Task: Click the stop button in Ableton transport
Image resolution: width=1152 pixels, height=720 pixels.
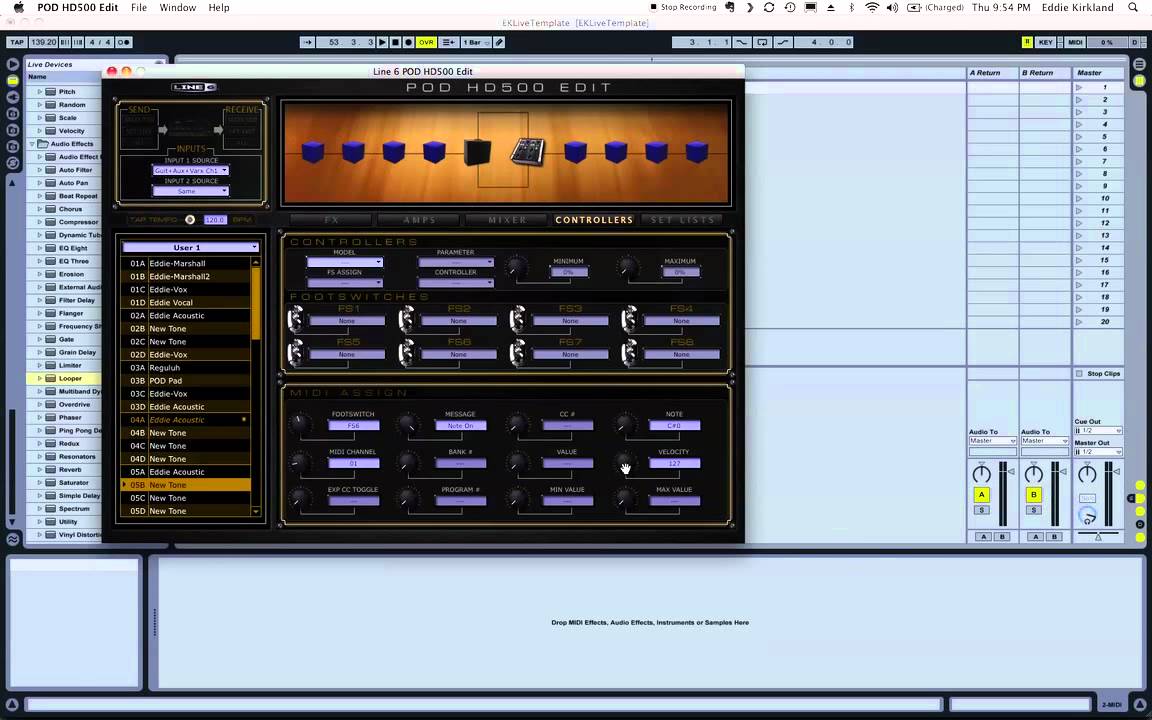Action: (x=395, y=43)
